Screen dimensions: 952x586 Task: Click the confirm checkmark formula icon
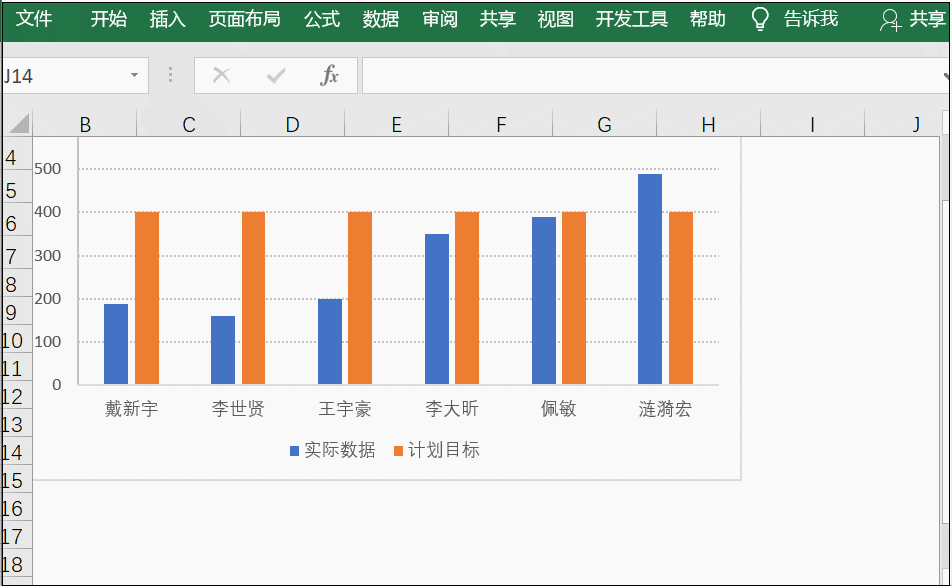[276, 75]
